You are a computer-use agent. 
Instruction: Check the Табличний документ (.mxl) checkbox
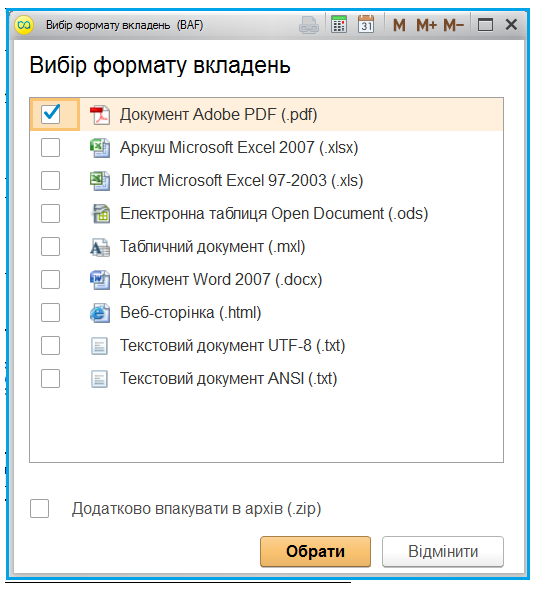pyautogui.click(x=50, y=247)
